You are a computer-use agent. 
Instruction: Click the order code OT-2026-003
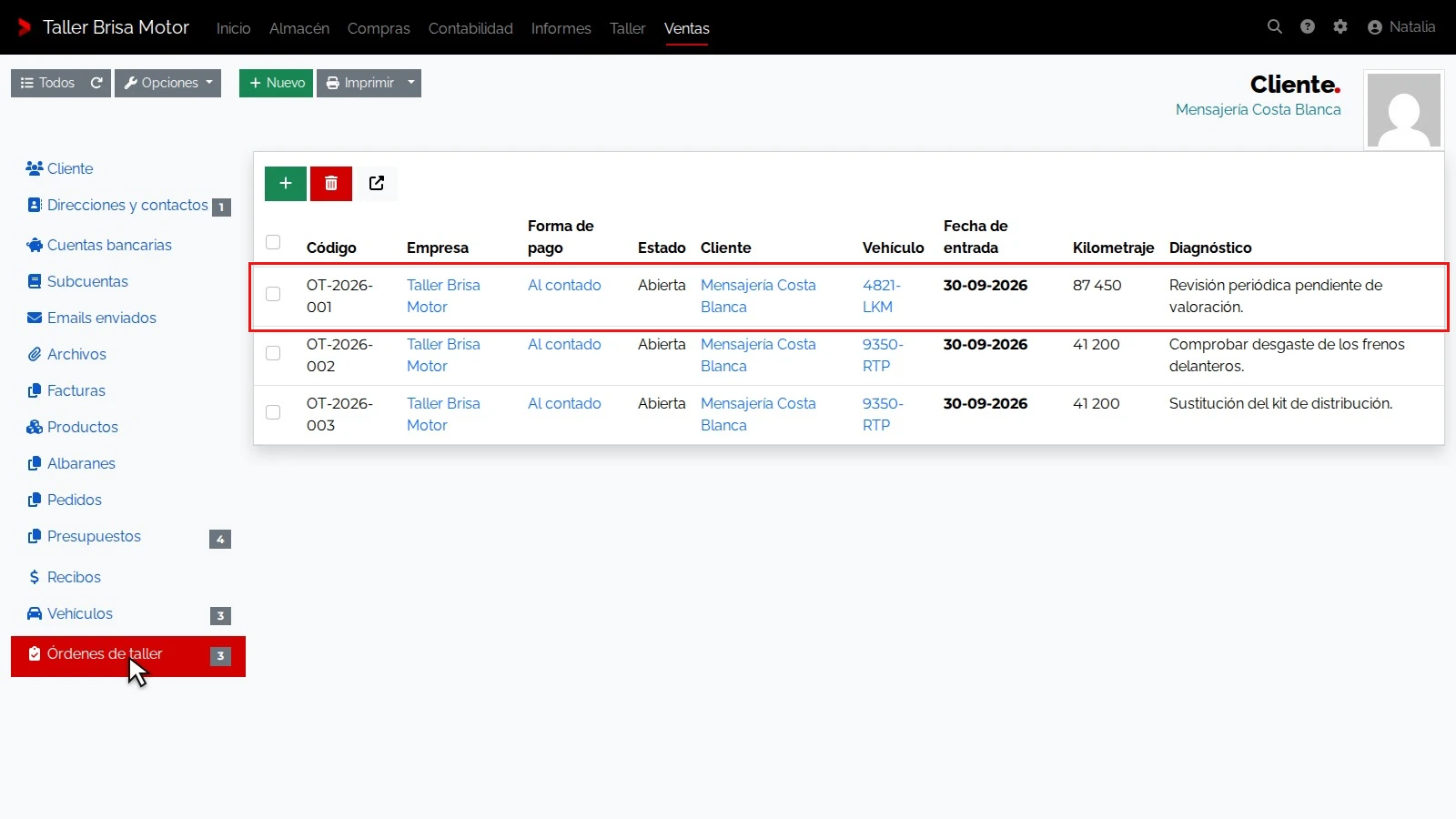click(339, 414)
